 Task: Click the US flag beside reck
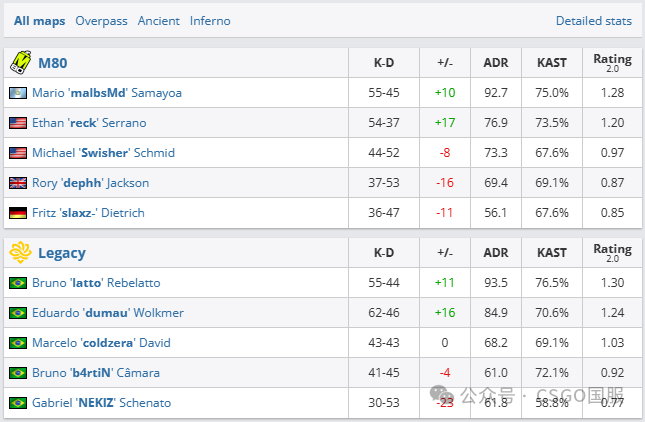click(18, 123)
